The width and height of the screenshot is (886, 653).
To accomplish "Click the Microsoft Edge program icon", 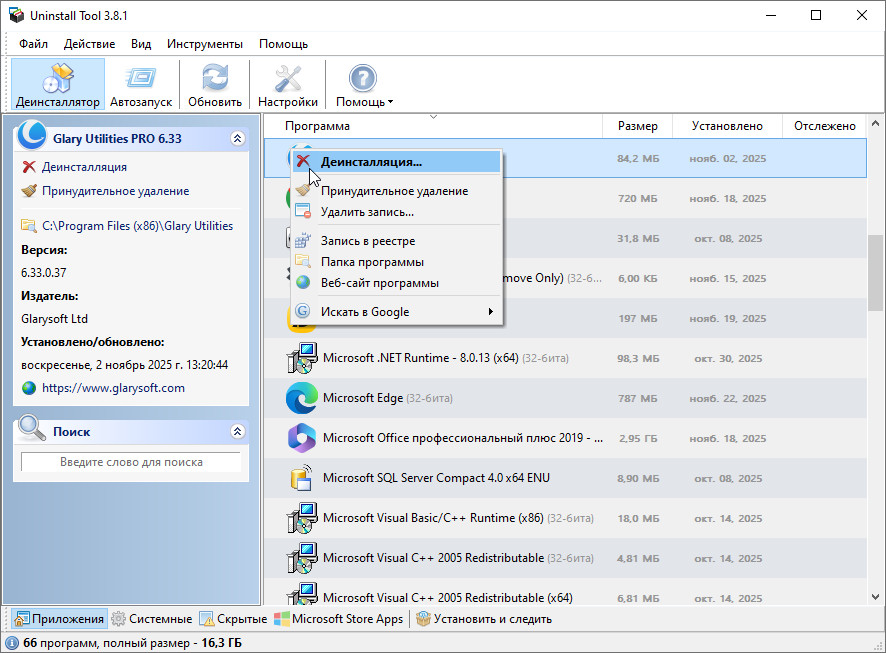I will tap(301, 398).
